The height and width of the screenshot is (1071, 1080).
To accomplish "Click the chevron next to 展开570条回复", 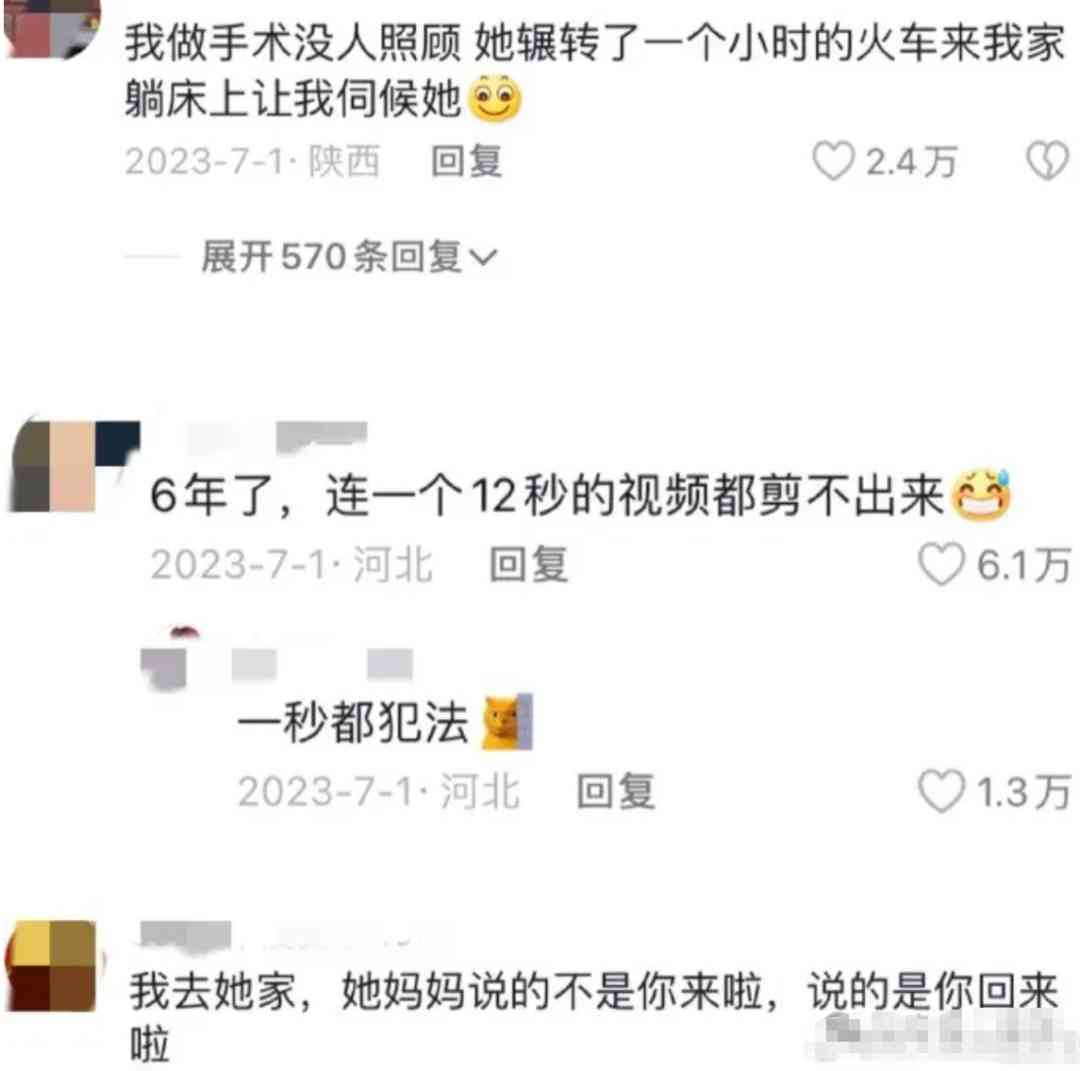I will click(x=483, y=258).
